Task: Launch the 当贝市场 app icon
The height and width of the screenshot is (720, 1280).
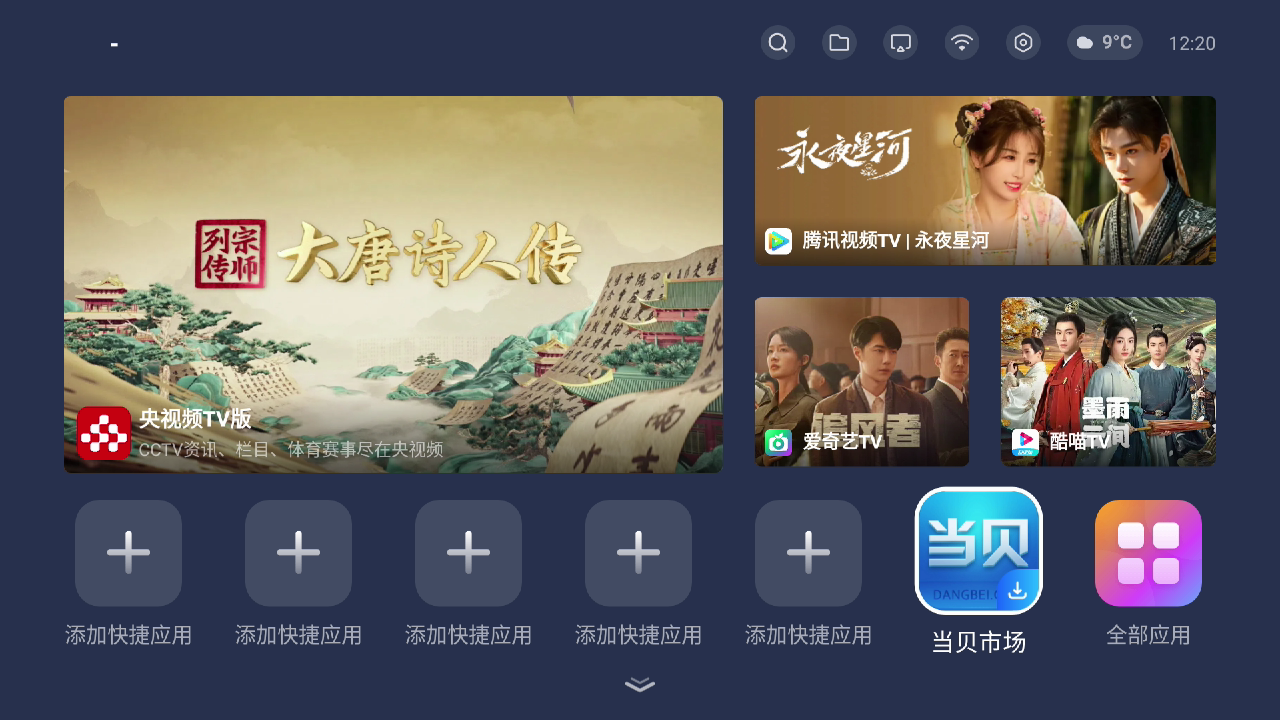Action: coord(979,551)
